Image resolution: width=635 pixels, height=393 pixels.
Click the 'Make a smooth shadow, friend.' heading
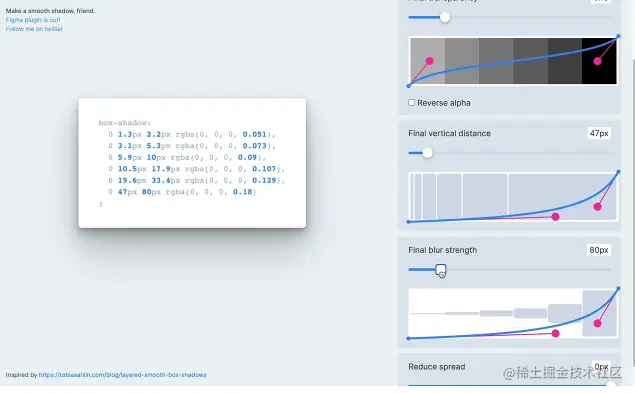pos(50,11)
